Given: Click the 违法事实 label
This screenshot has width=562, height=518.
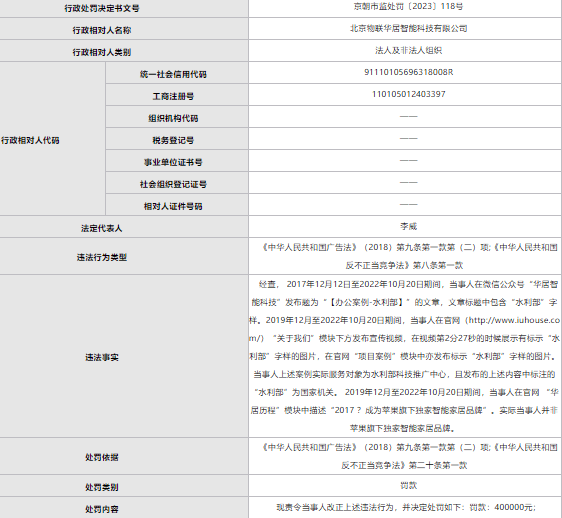Looking at the screenshot, I should coord(102,357).
